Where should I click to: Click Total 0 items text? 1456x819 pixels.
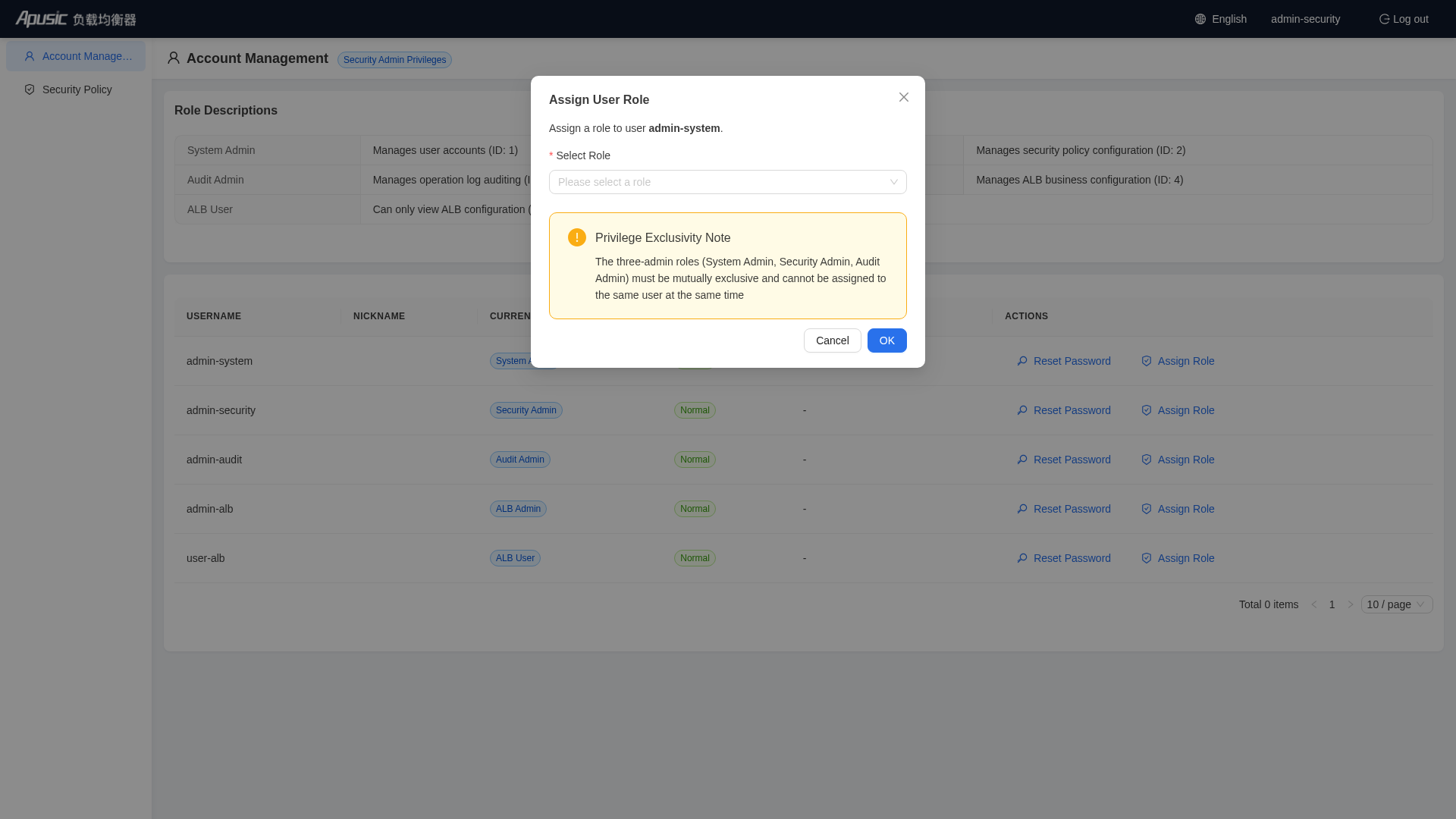pos(1269,604)
